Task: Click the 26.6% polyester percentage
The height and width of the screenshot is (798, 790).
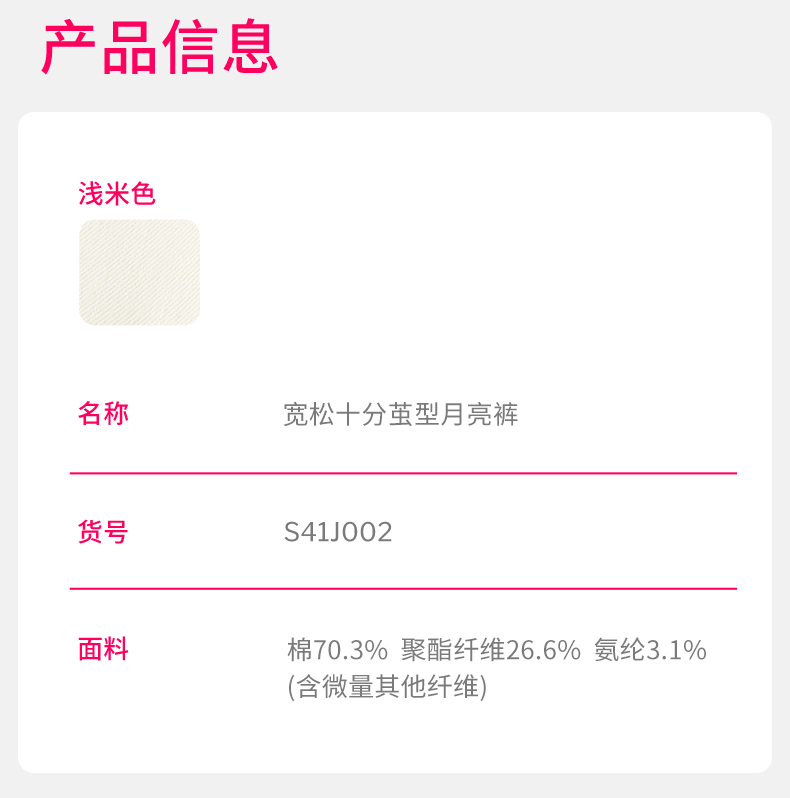Action: coord(544,651)
